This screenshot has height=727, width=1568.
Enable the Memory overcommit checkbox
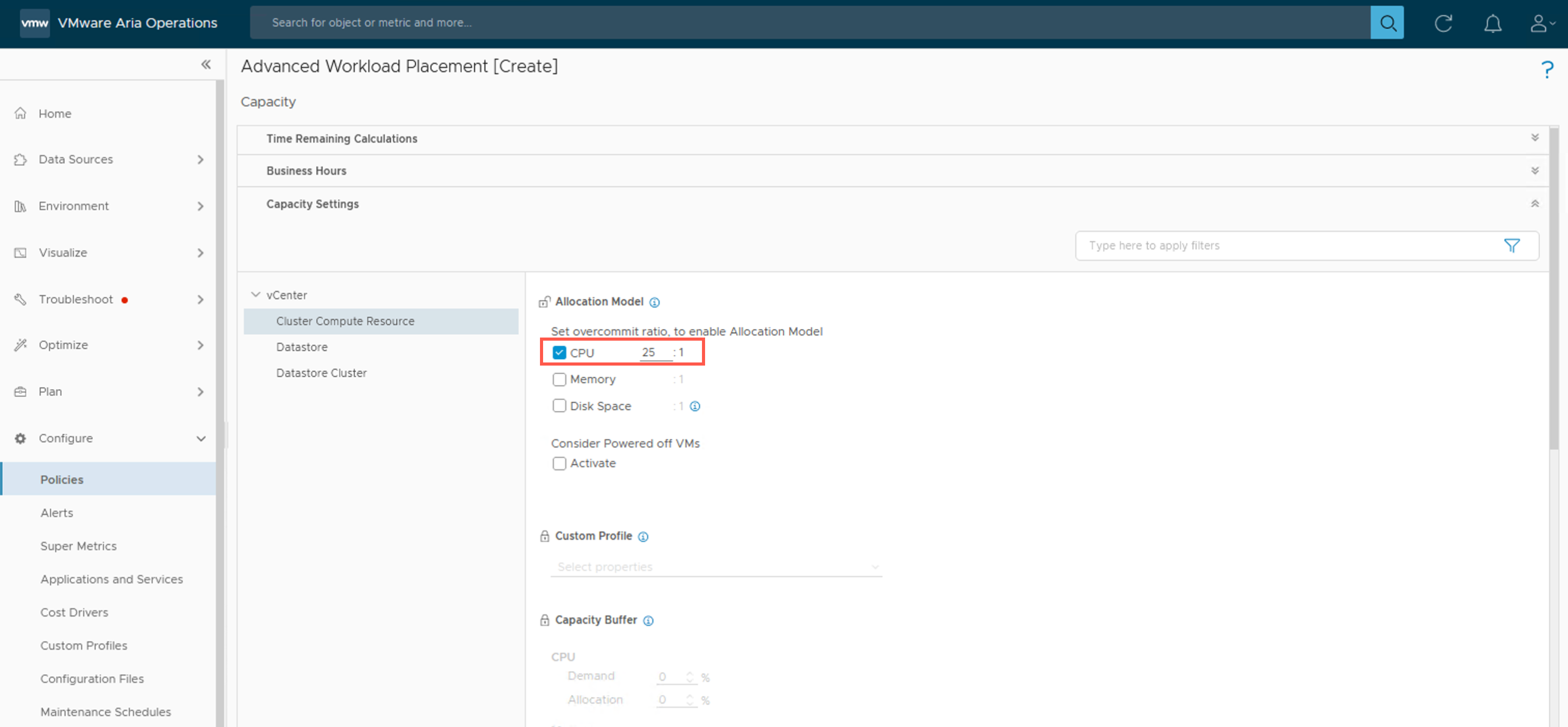(559, 379)
